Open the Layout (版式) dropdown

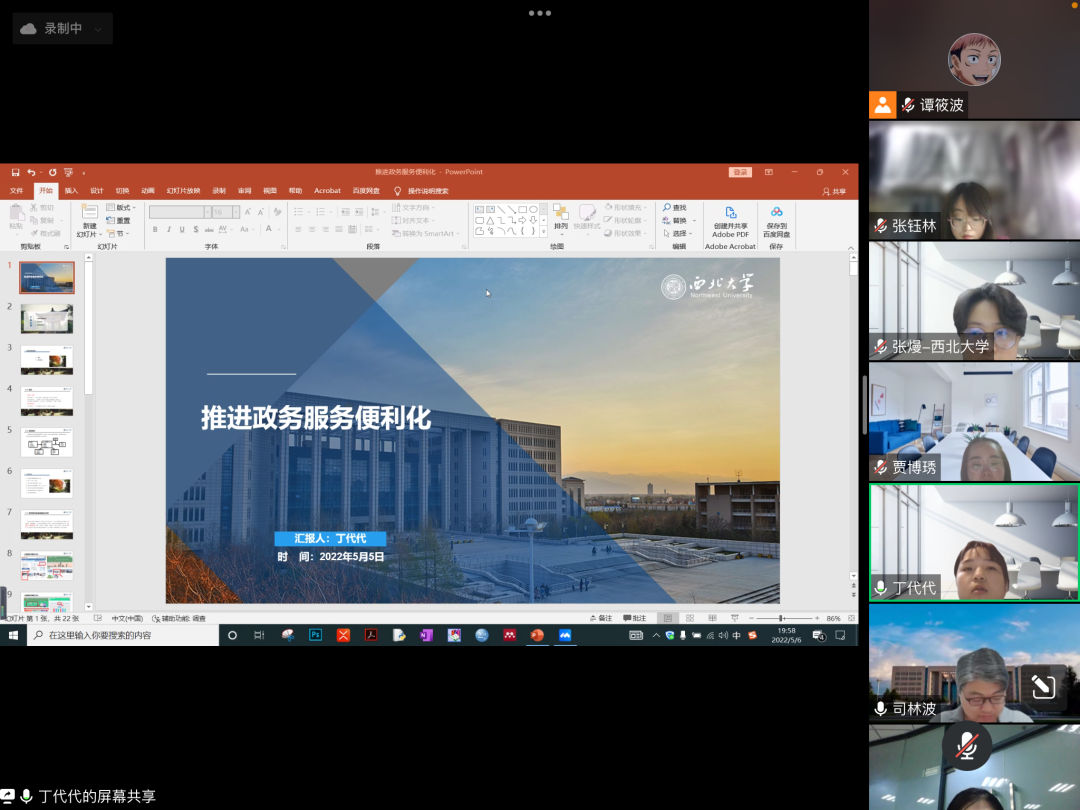point(122,207)
